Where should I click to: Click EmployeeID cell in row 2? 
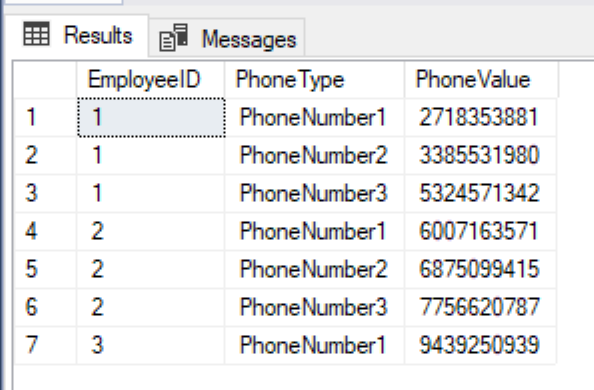150,155
